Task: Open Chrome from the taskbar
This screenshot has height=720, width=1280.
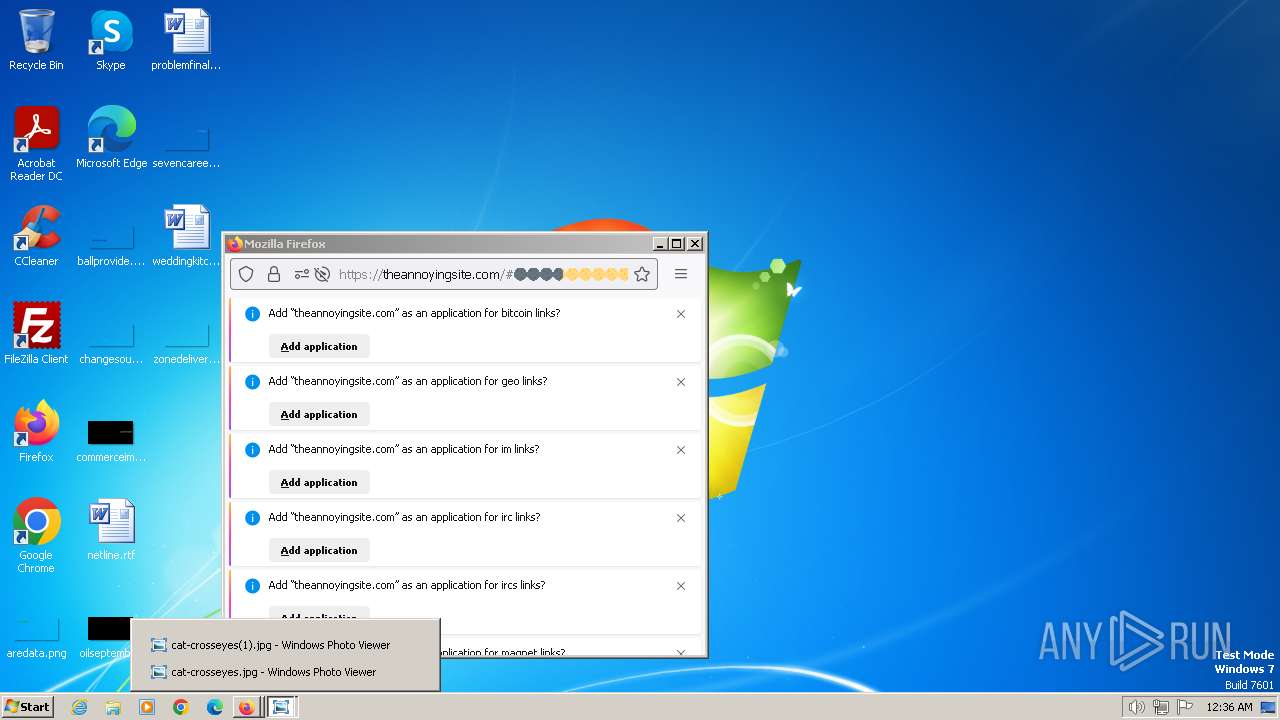Action: pyautogui.click(x=181, y=707)
